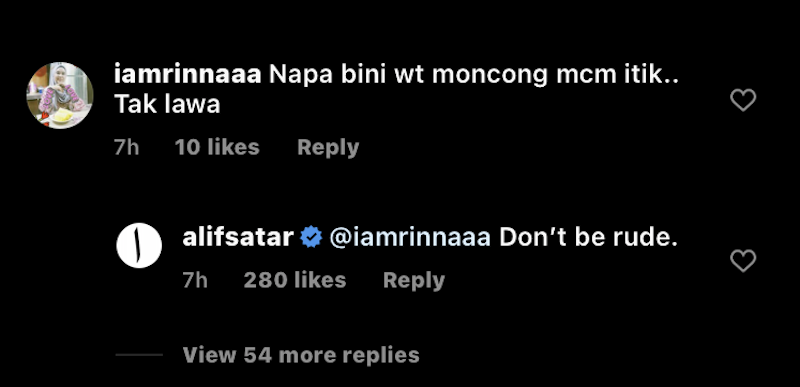The image size is (800, 387).
Task: Tap the heart on alifsatar's reply
Action: (x=743, y=261)
